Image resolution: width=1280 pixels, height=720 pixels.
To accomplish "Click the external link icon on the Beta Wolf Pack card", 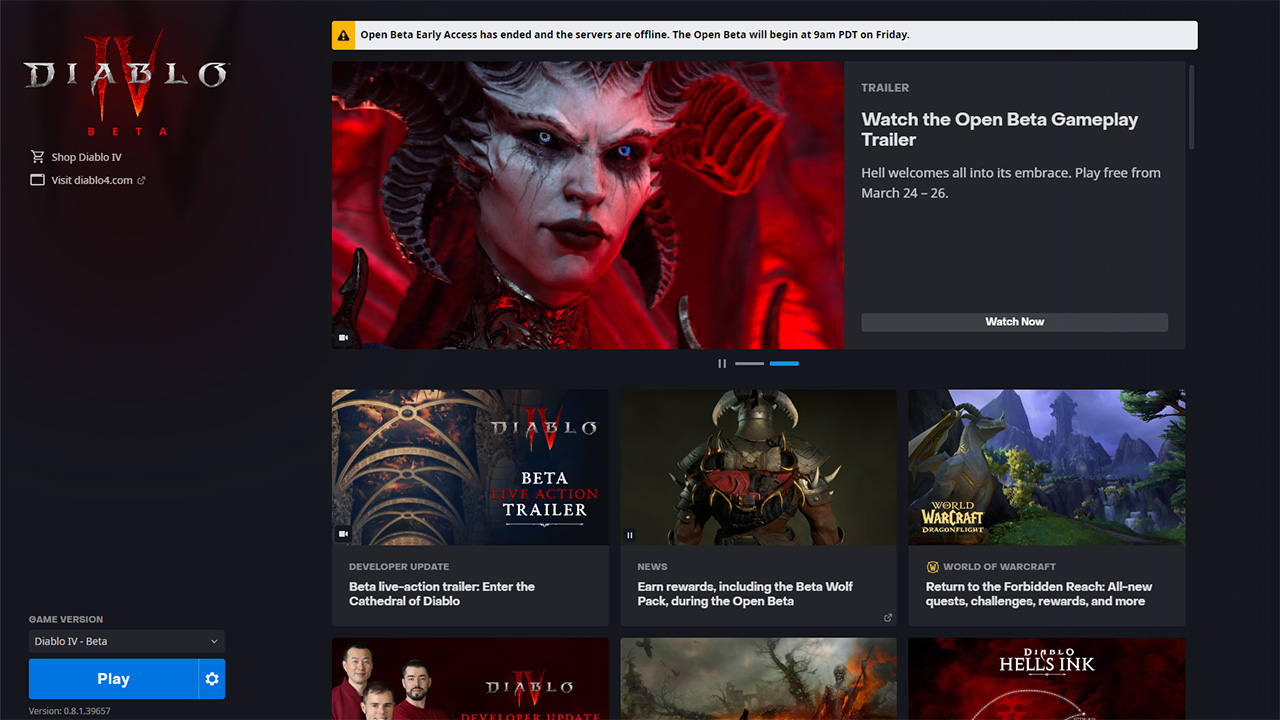I will coord(888,618).
